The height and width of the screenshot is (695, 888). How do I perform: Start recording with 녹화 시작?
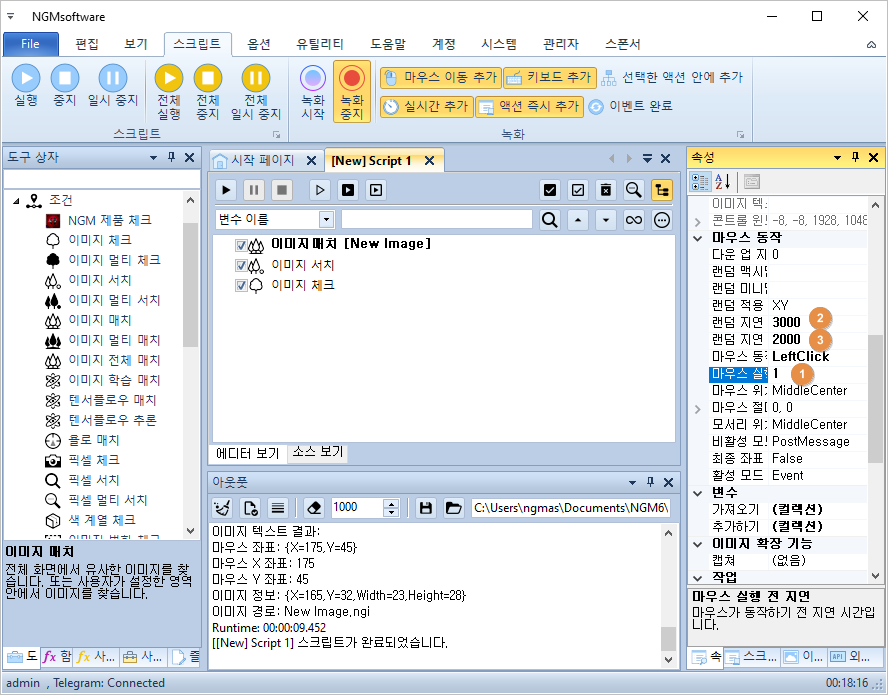pos(313,91)
